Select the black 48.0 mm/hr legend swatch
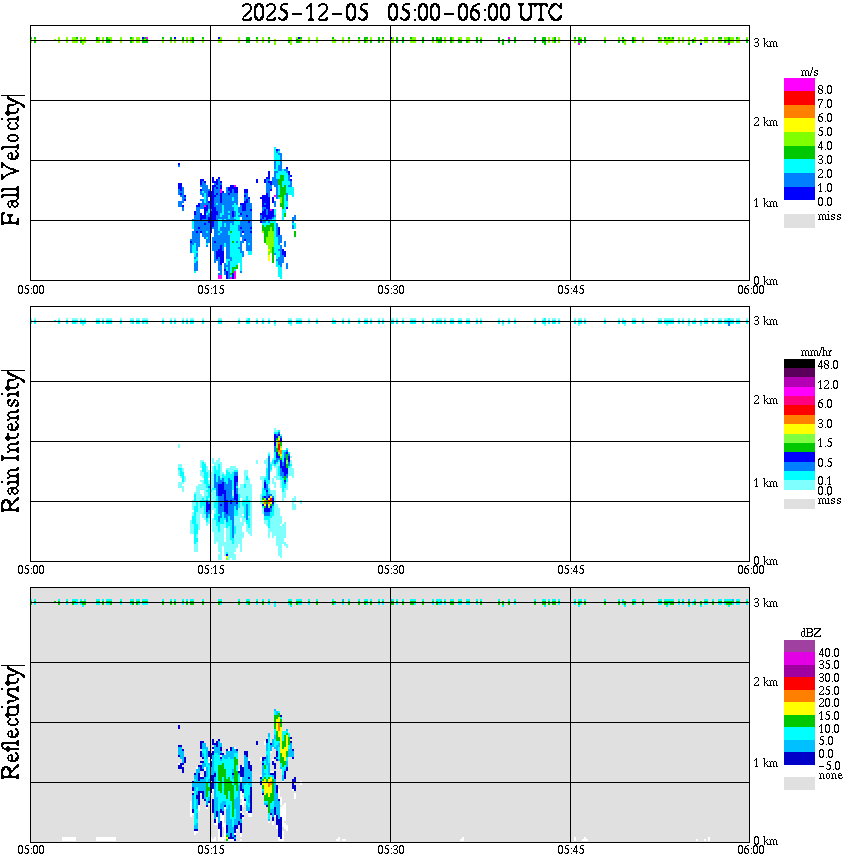850x868 pixels. coord(799,364)
